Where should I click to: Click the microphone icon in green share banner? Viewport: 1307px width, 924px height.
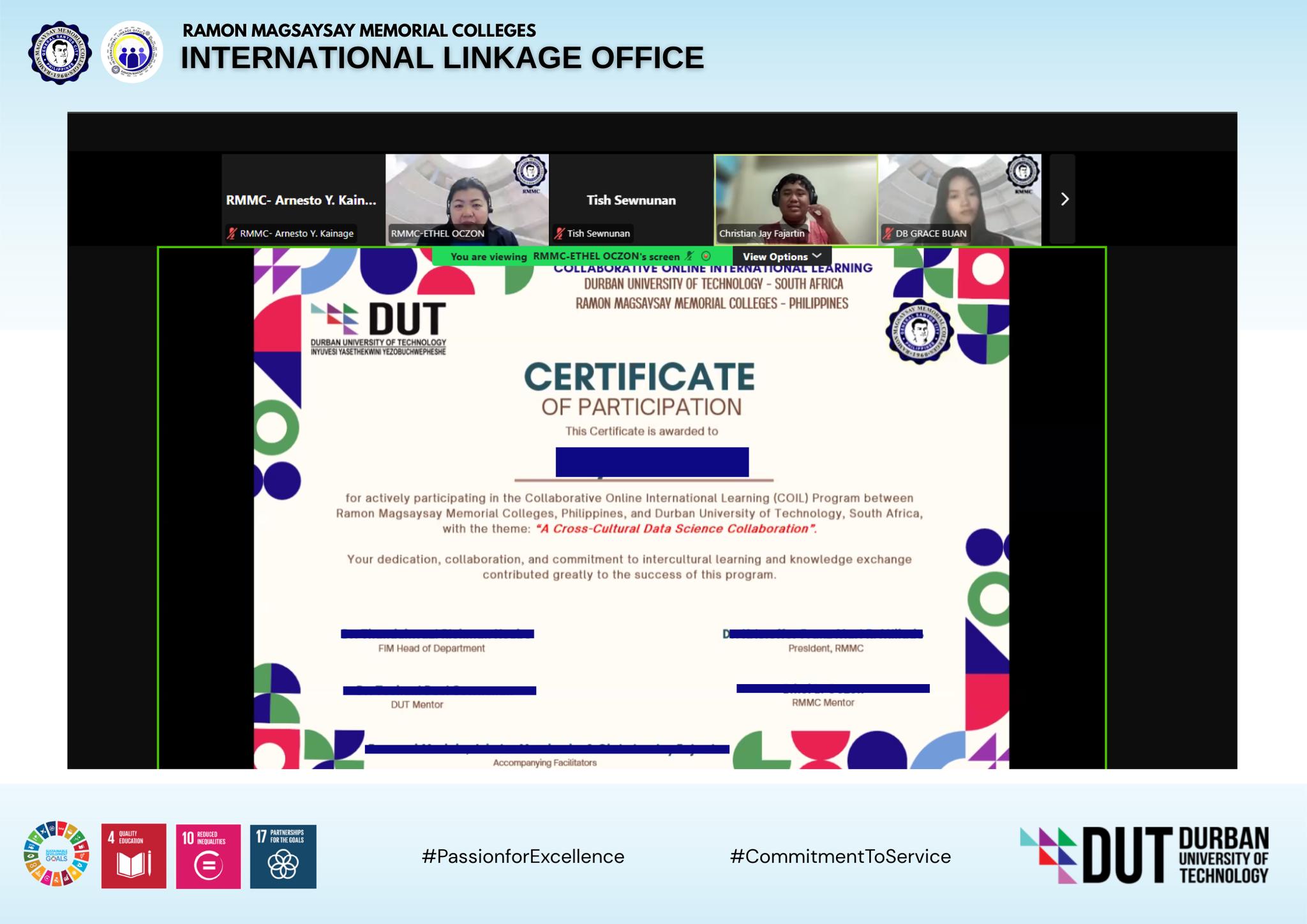689,257
